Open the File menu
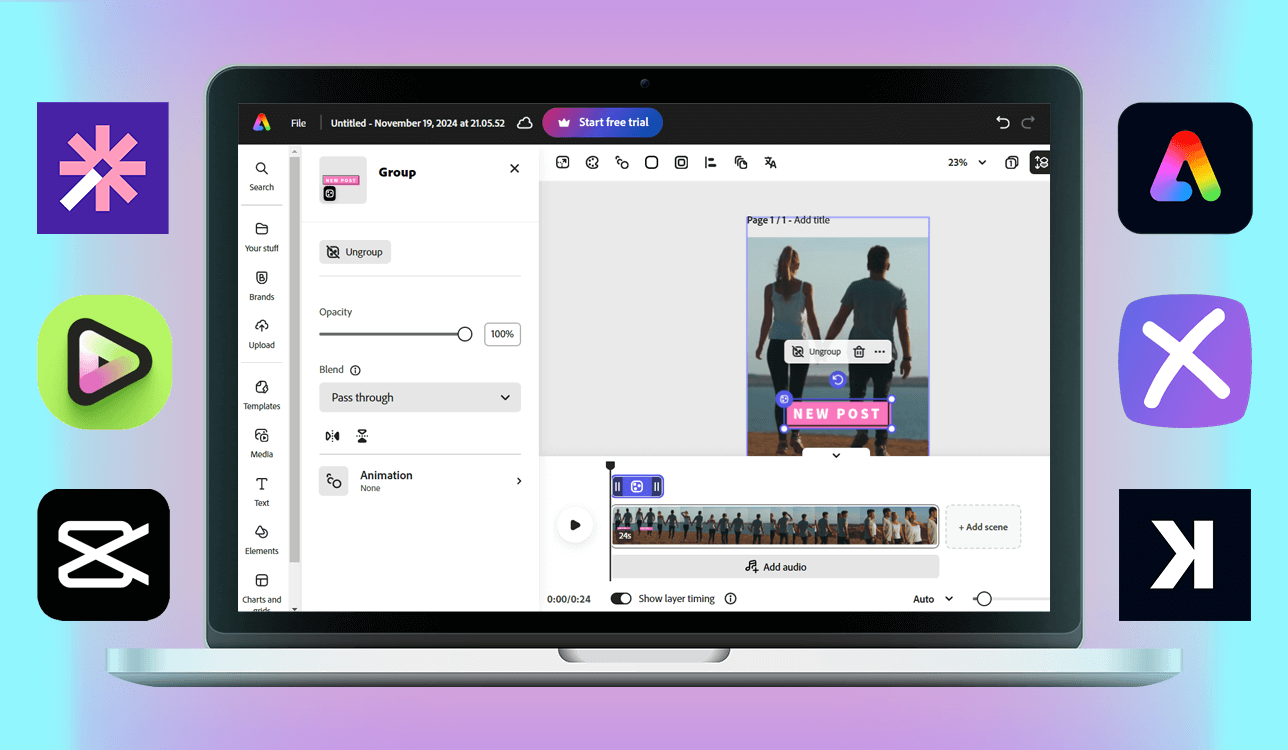This screenshot has width=1288, height=750. point(298,123)
